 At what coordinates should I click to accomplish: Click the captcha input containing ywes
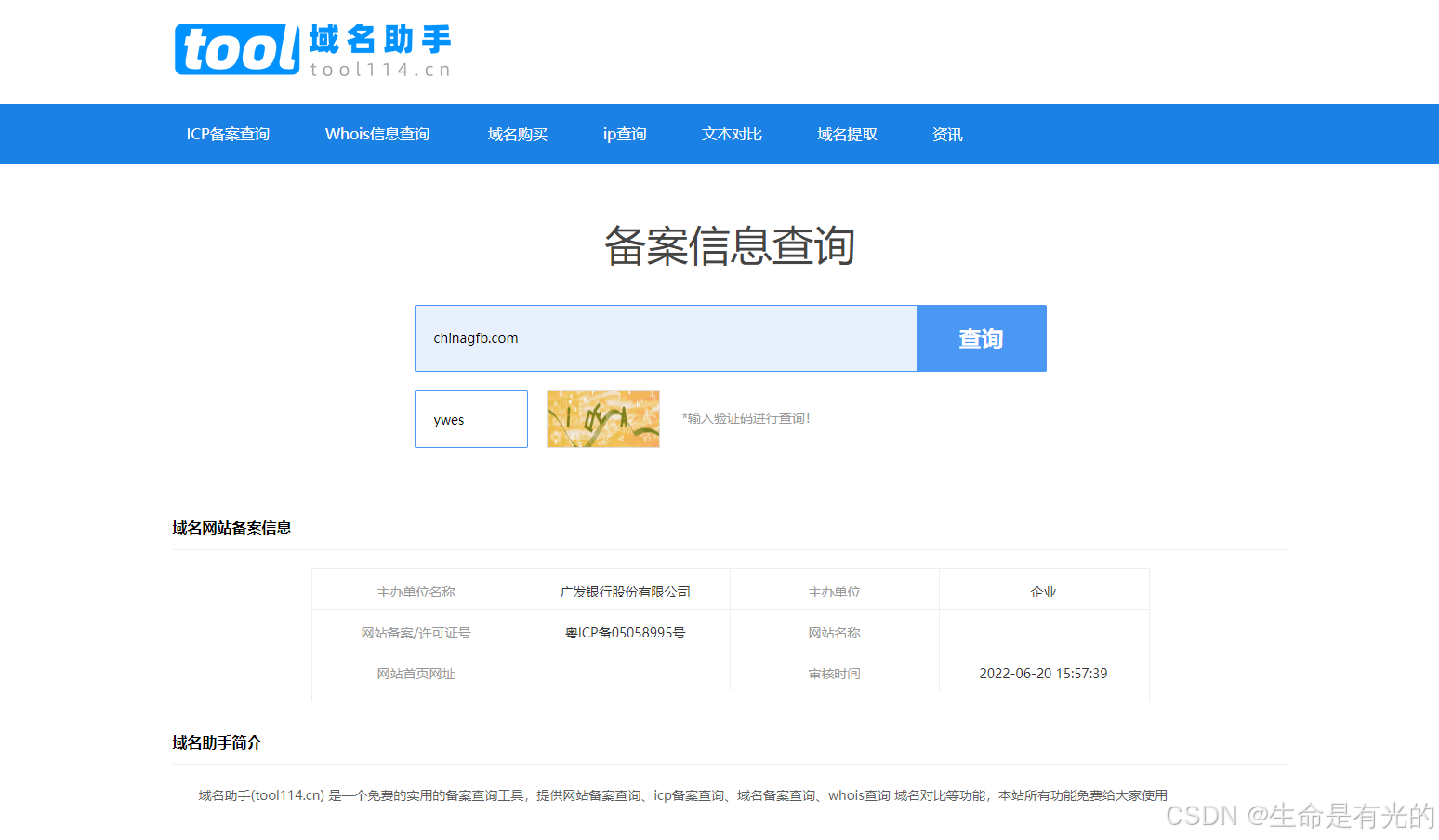click(x=470, y=419)
